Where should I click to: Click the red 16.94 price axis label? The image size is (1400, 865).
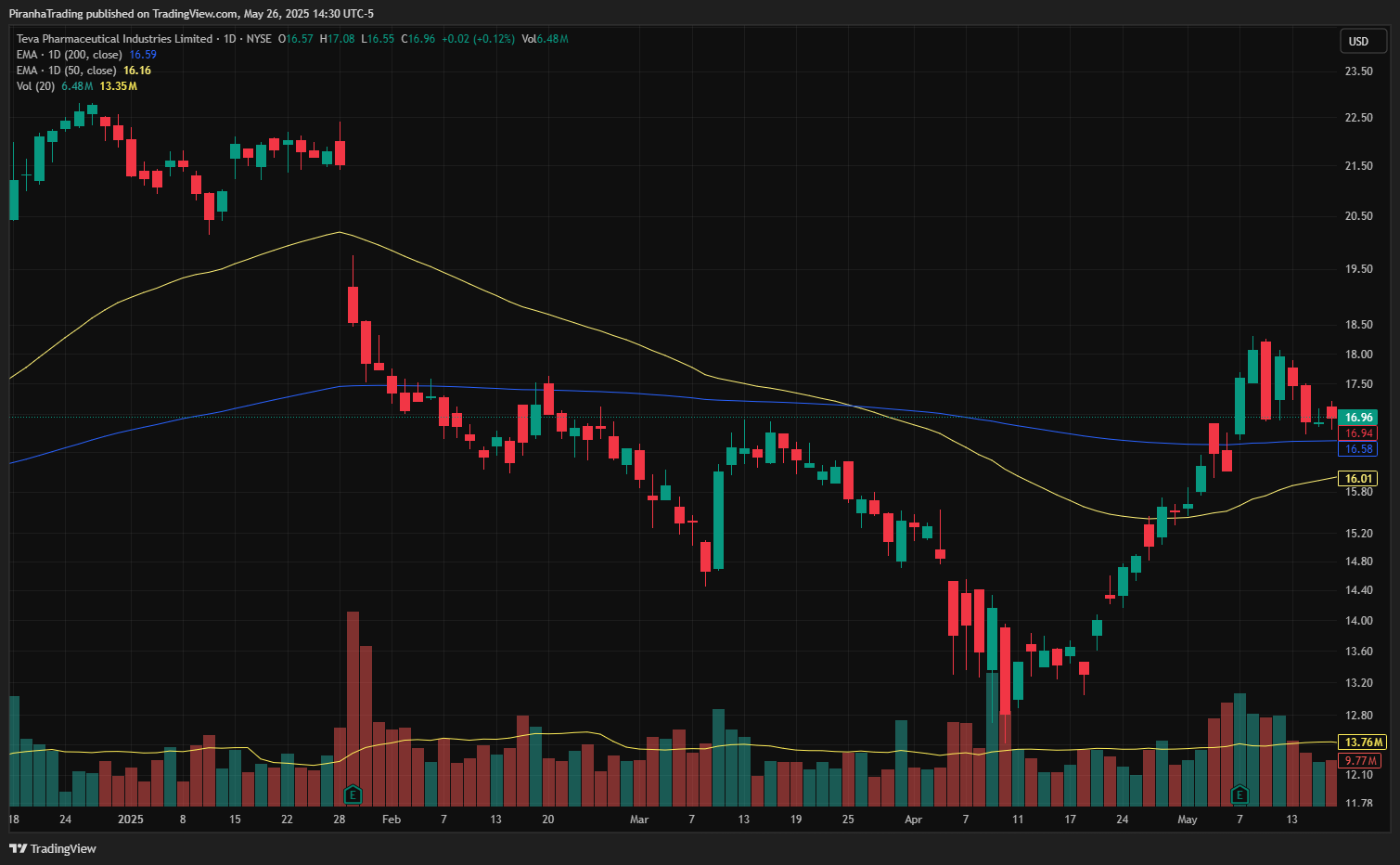[x=1358, y=433]
